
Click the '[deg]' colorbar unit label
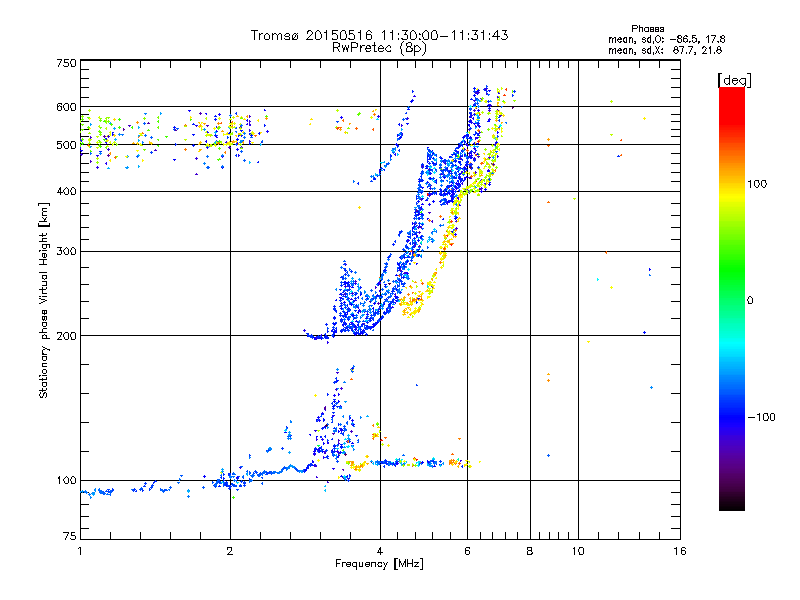[x=734, y=80]
